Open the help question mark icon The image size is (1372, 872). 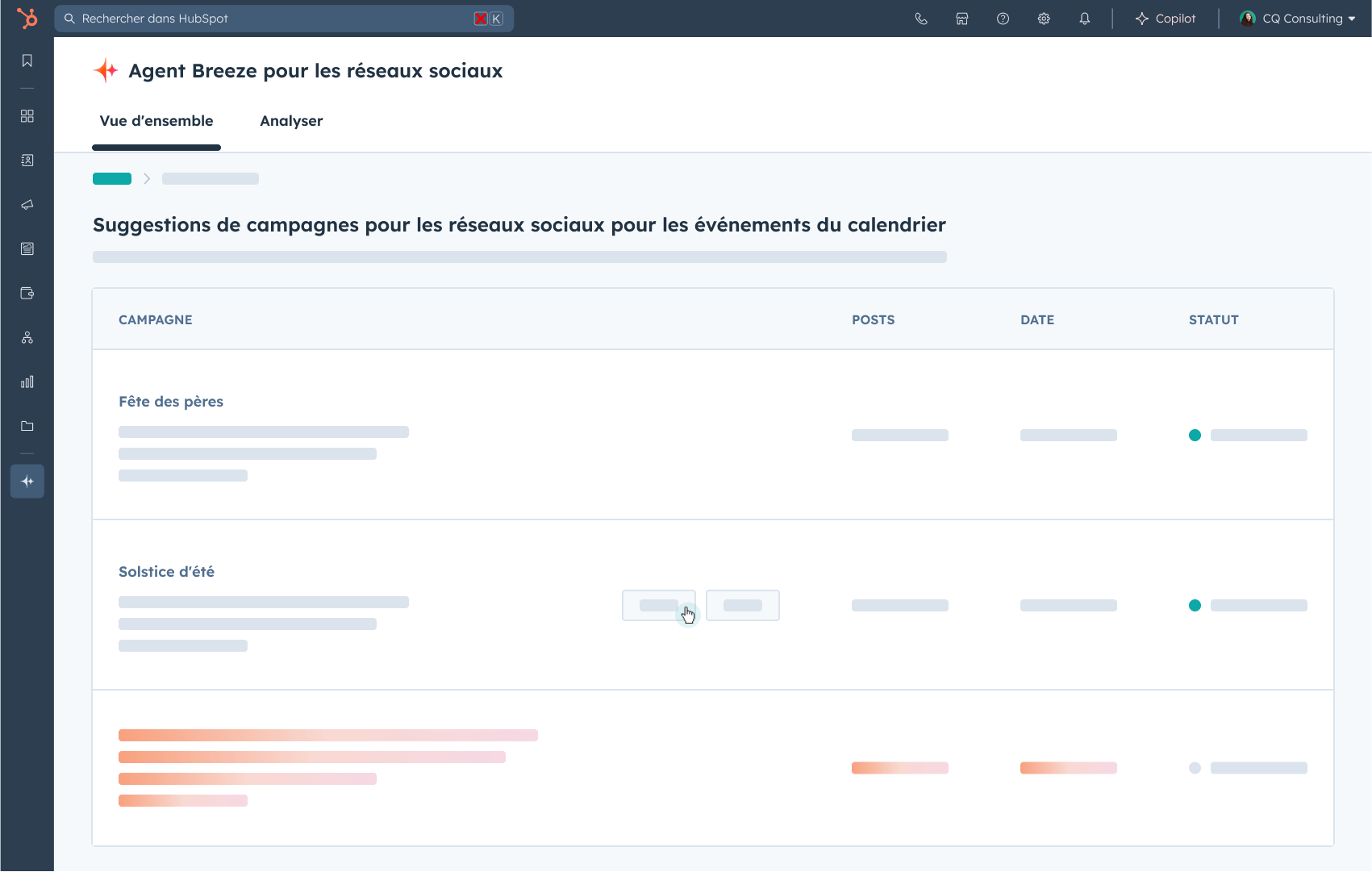(1003, 19)
